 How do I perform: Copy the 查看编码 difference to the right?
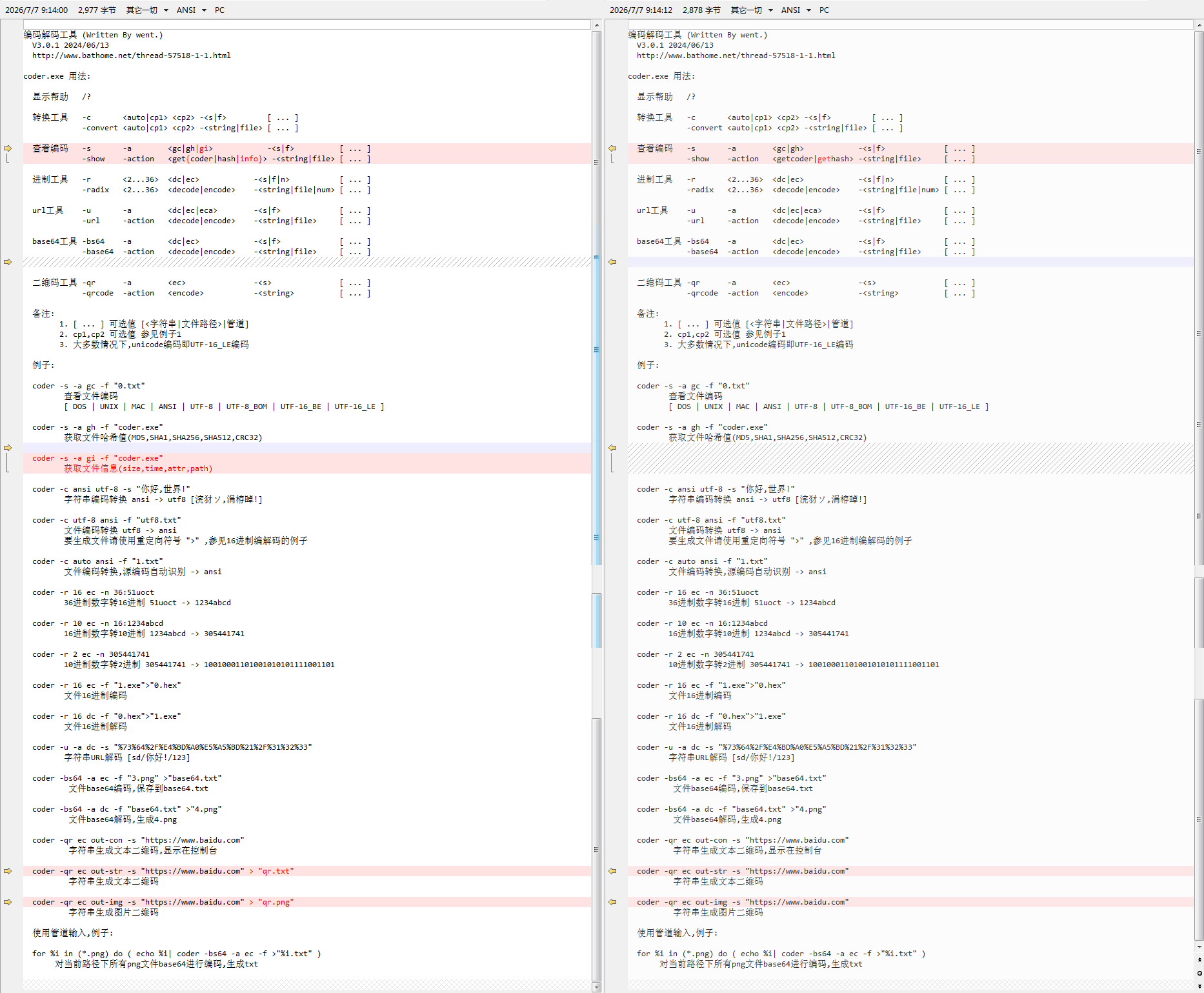coord(8,148)
